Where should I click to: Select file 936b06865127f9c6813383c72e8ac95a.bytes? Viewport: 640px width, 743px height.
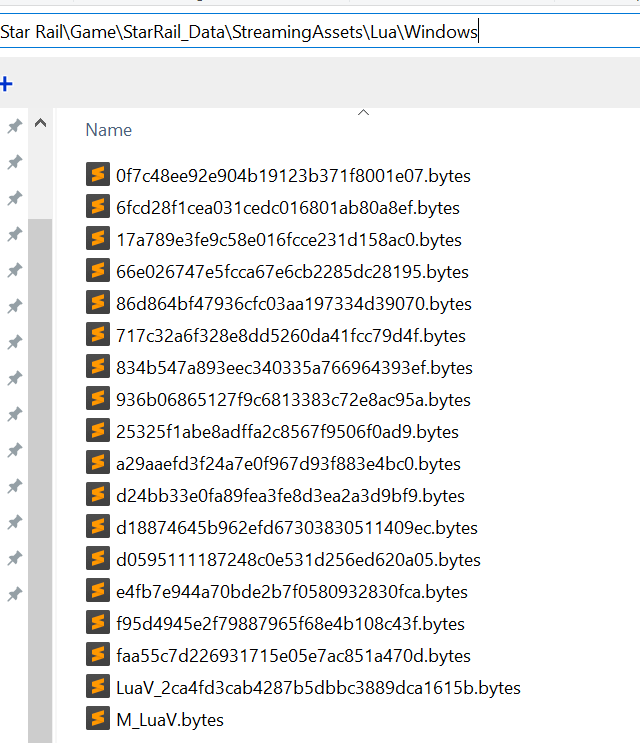293,399
